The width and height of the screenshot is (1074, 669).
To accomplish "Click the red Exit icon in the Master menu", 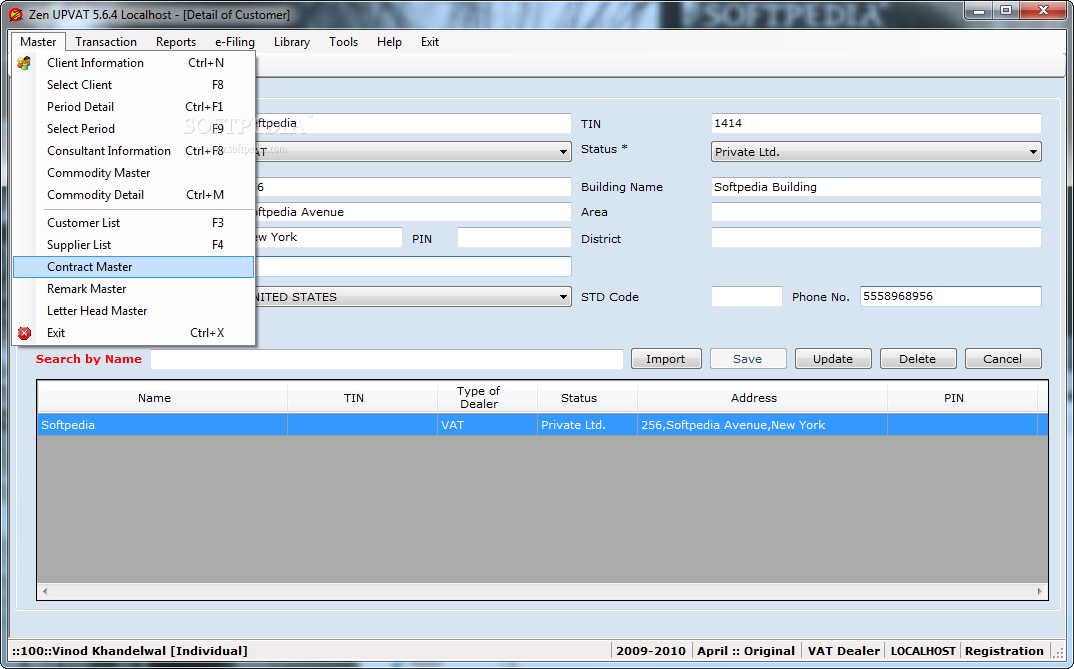I will pyautogui.click(x=24, y=333).
